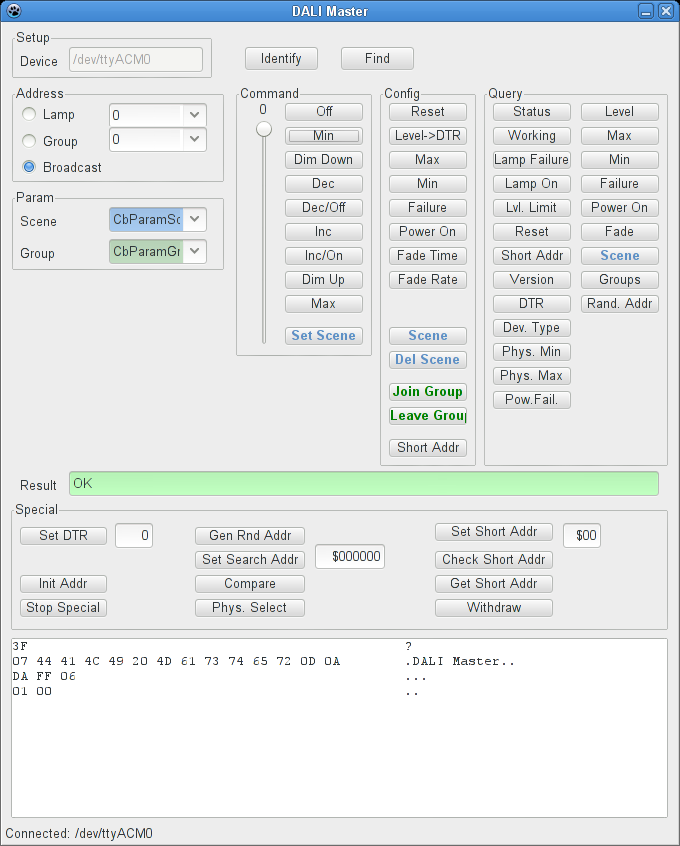The image size is (680, 846).
Task: Click the Dec command button
Action: [x=324, y=183]
